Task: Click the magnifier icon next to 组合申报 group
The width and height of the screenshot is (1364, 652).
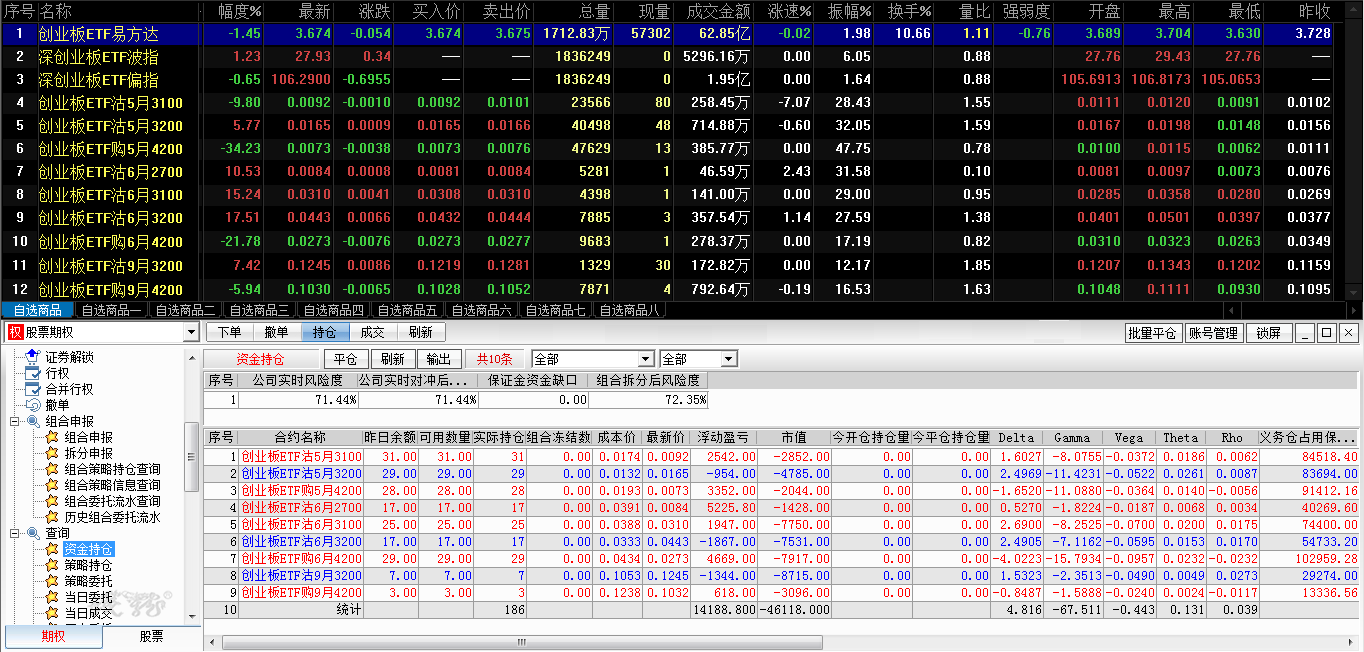Action: tap(33, 421)
